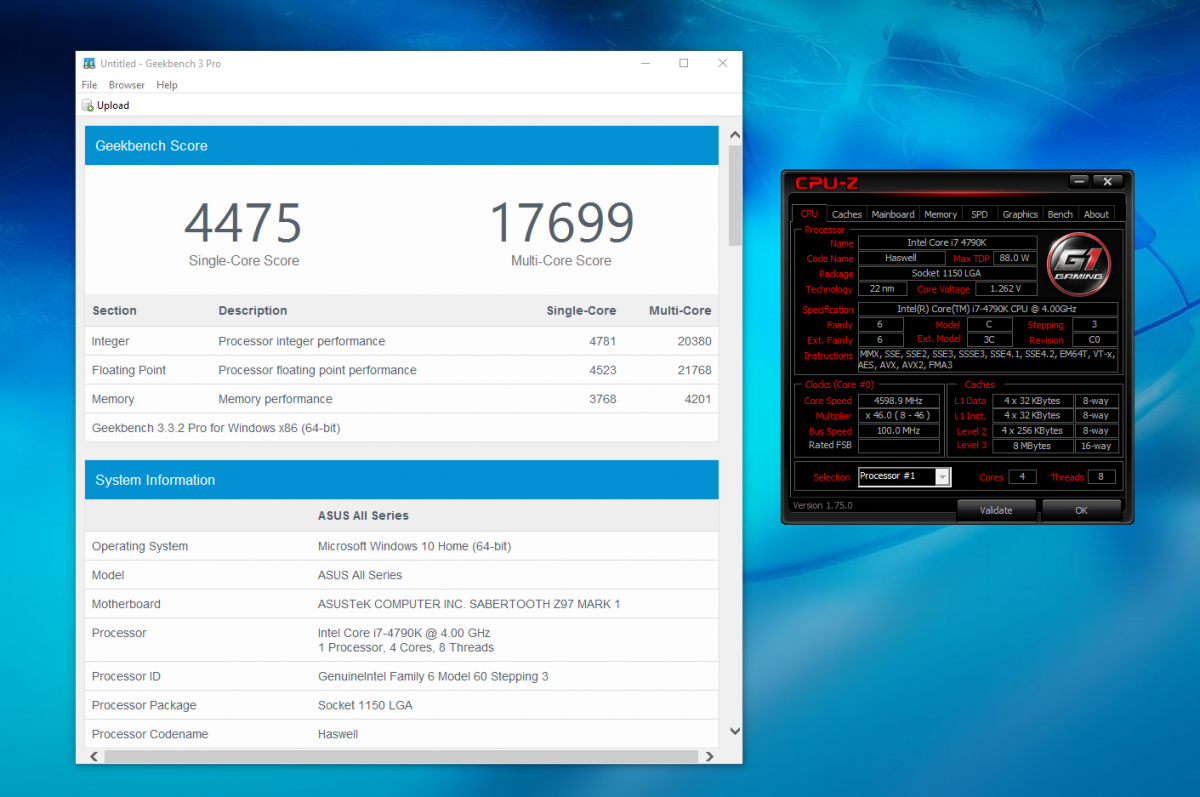Click the CPU-Z Specification field
This screenshot has height=797, width=1200.
(x=987, y=309)
